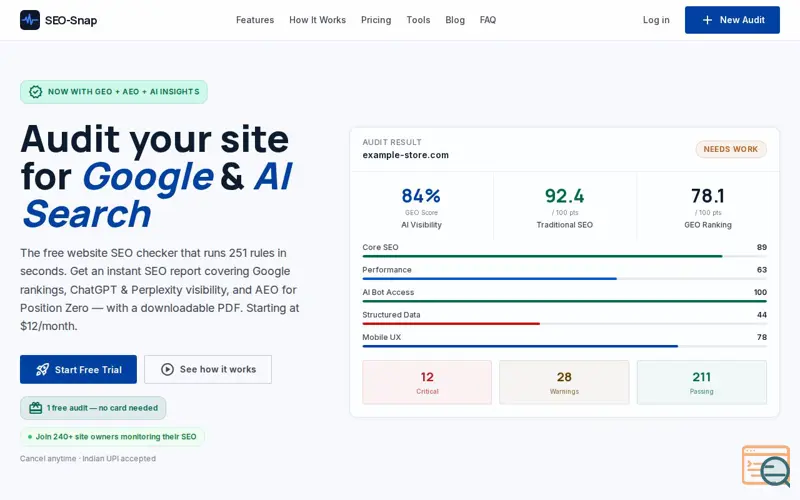This screenshot has width=800, height=500.
Task: Click the Core SEO progress bar
Action: 564,256
